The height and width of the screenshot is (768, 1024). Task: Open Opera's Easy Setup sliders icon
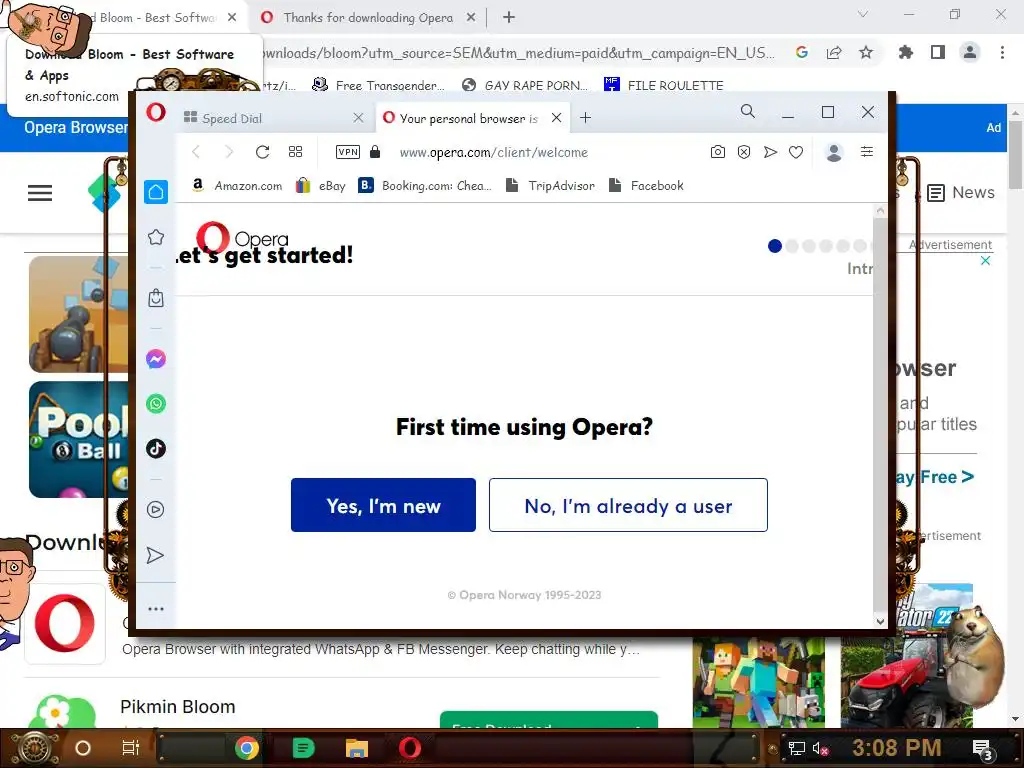[867, 152]
